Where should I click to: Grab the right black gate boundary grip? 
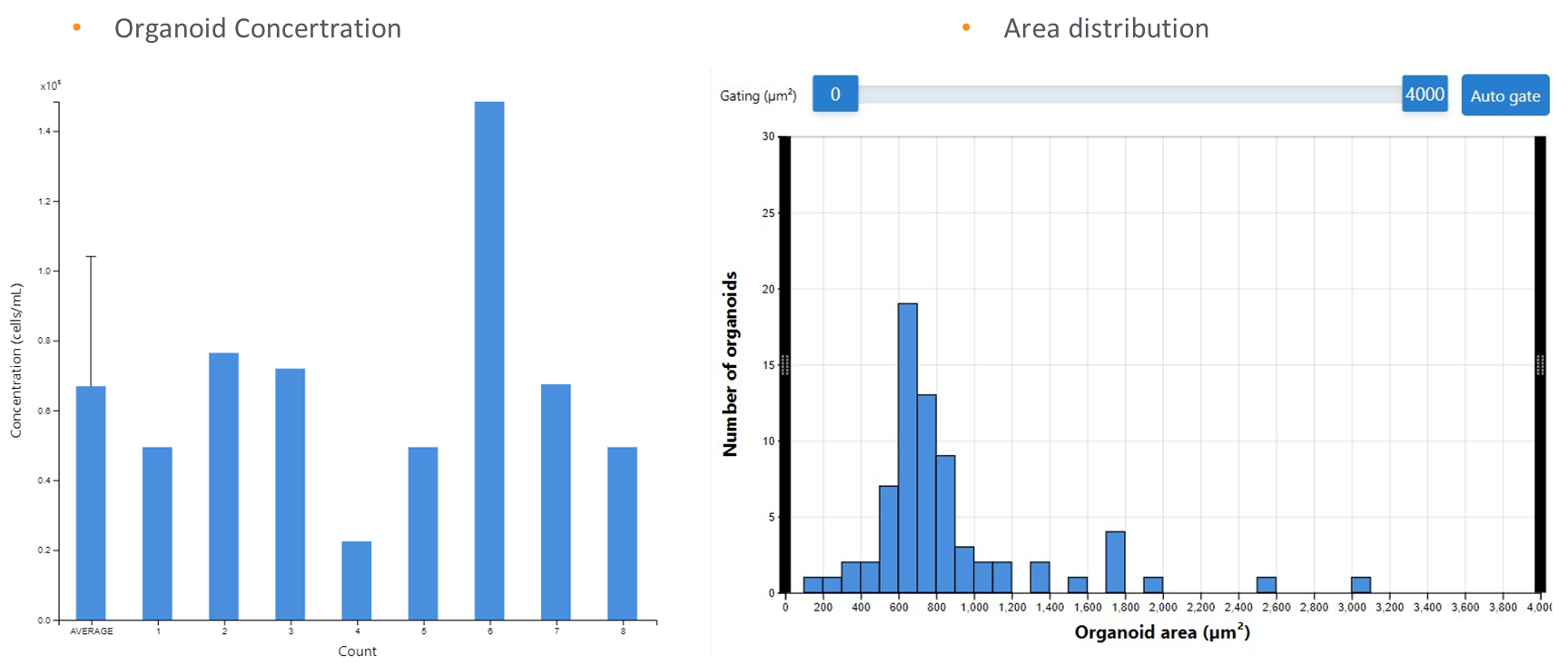[1540, 364]
